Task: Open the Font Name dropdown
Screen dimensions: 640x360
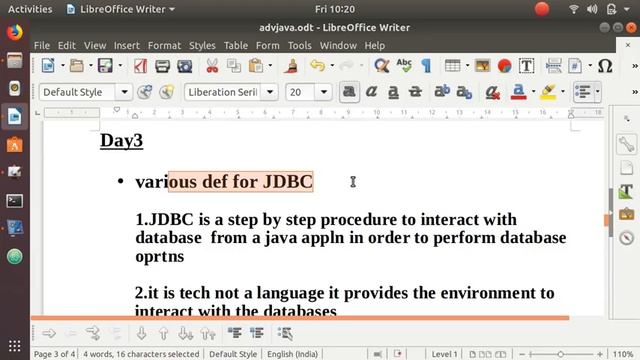Action: tap(270, 92)
